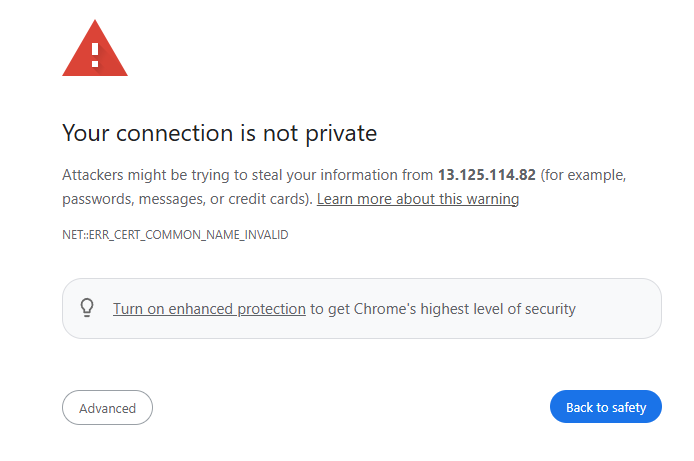Open the Advanced options
Image resolution: width=694 pixels, height=461 pixels.
(107, 408)
